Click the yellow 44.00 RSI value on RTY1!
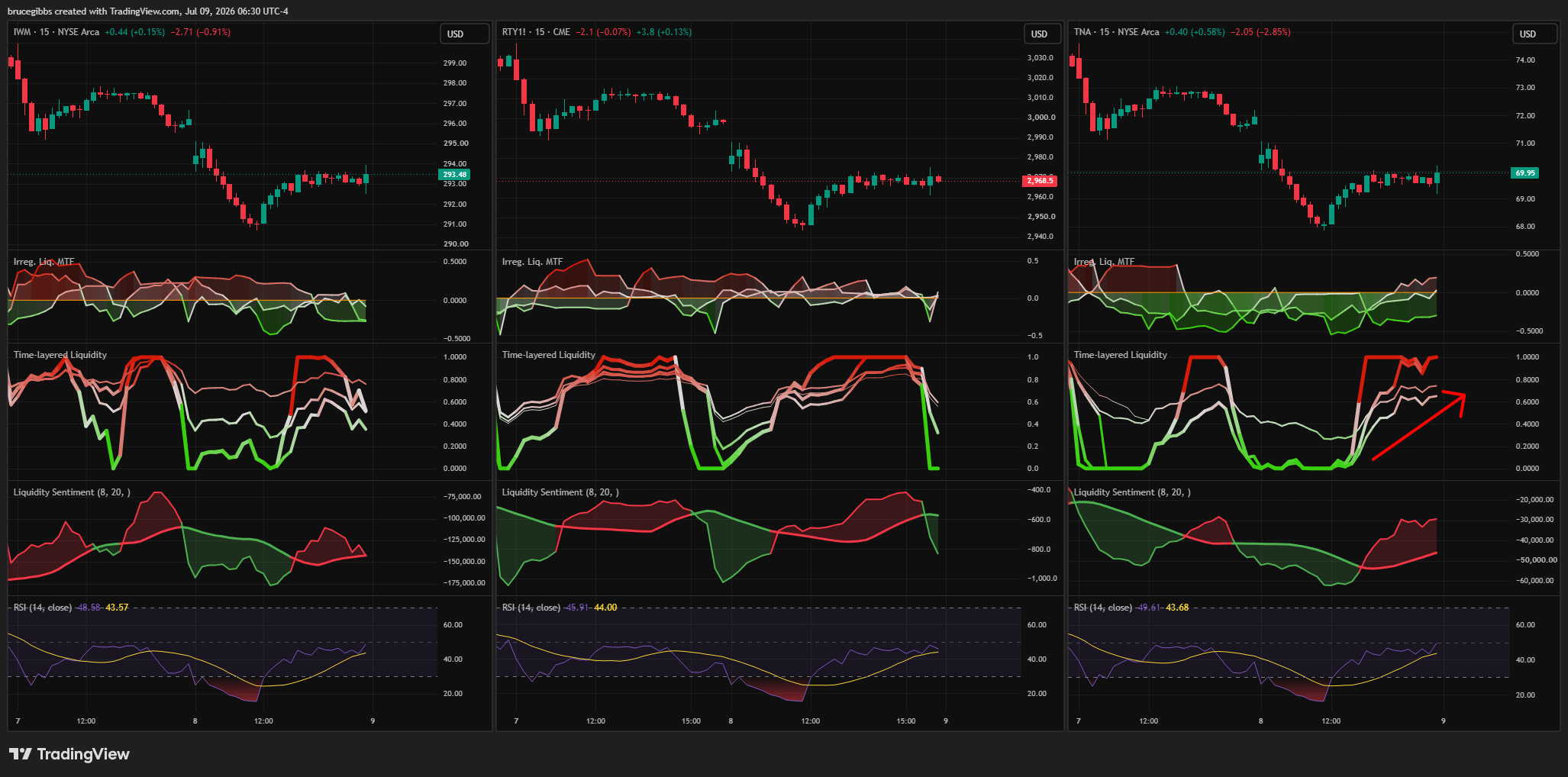1568x777 pixels. [605, 608]
